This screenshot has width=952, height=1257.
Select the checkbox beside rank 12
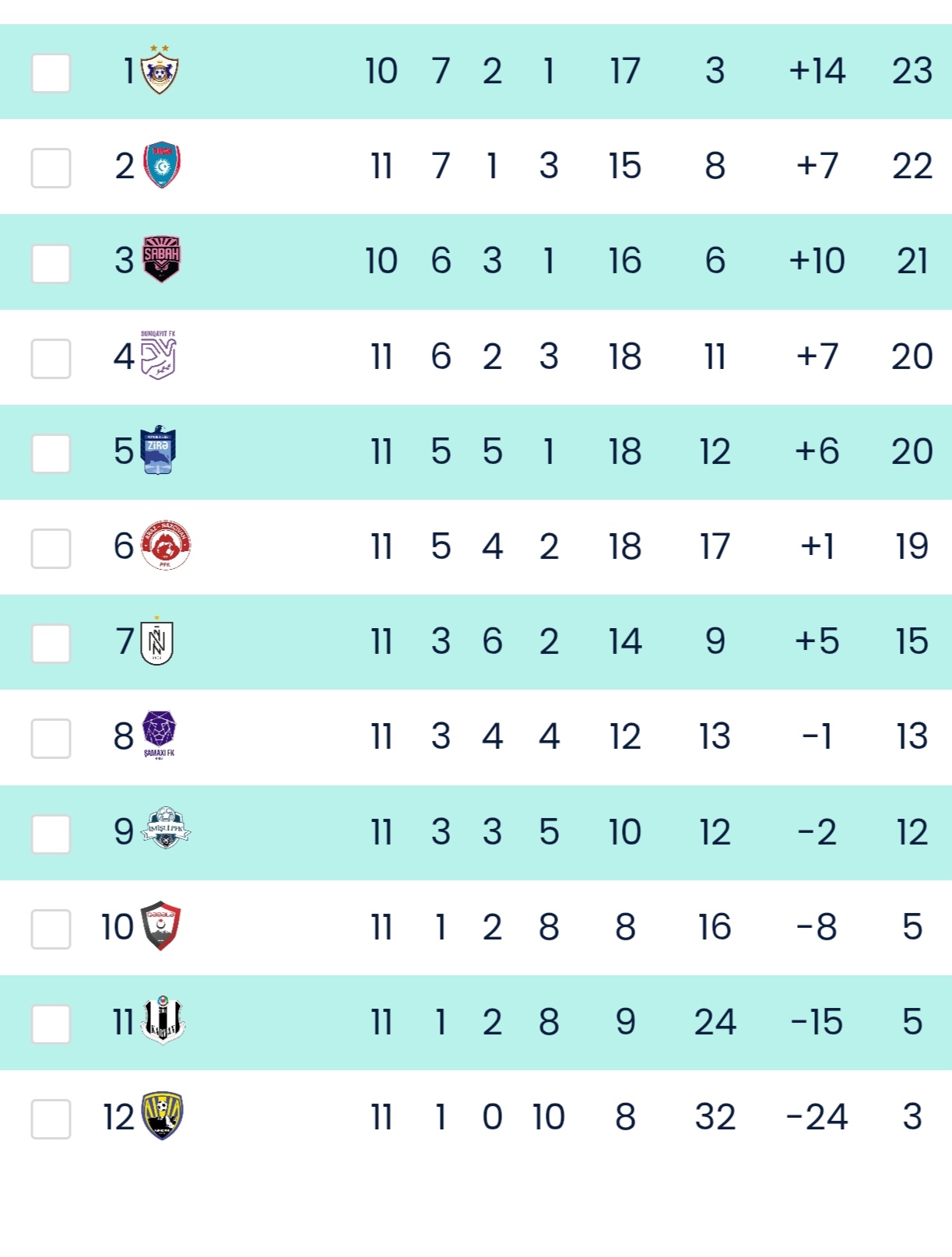click(x=51, y=1118)
